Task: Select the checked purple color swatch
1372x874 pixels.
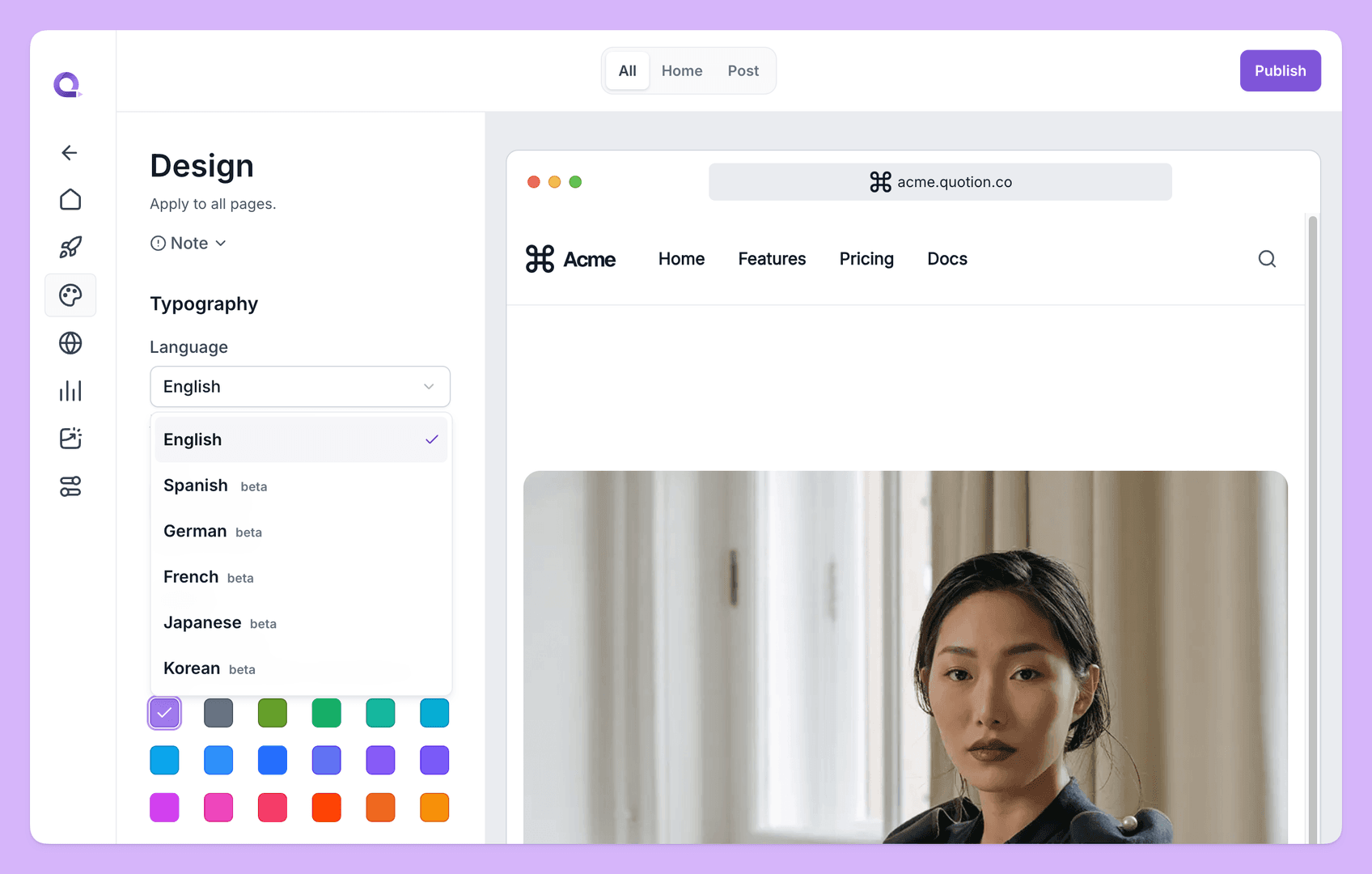Action: pos(164,713)
